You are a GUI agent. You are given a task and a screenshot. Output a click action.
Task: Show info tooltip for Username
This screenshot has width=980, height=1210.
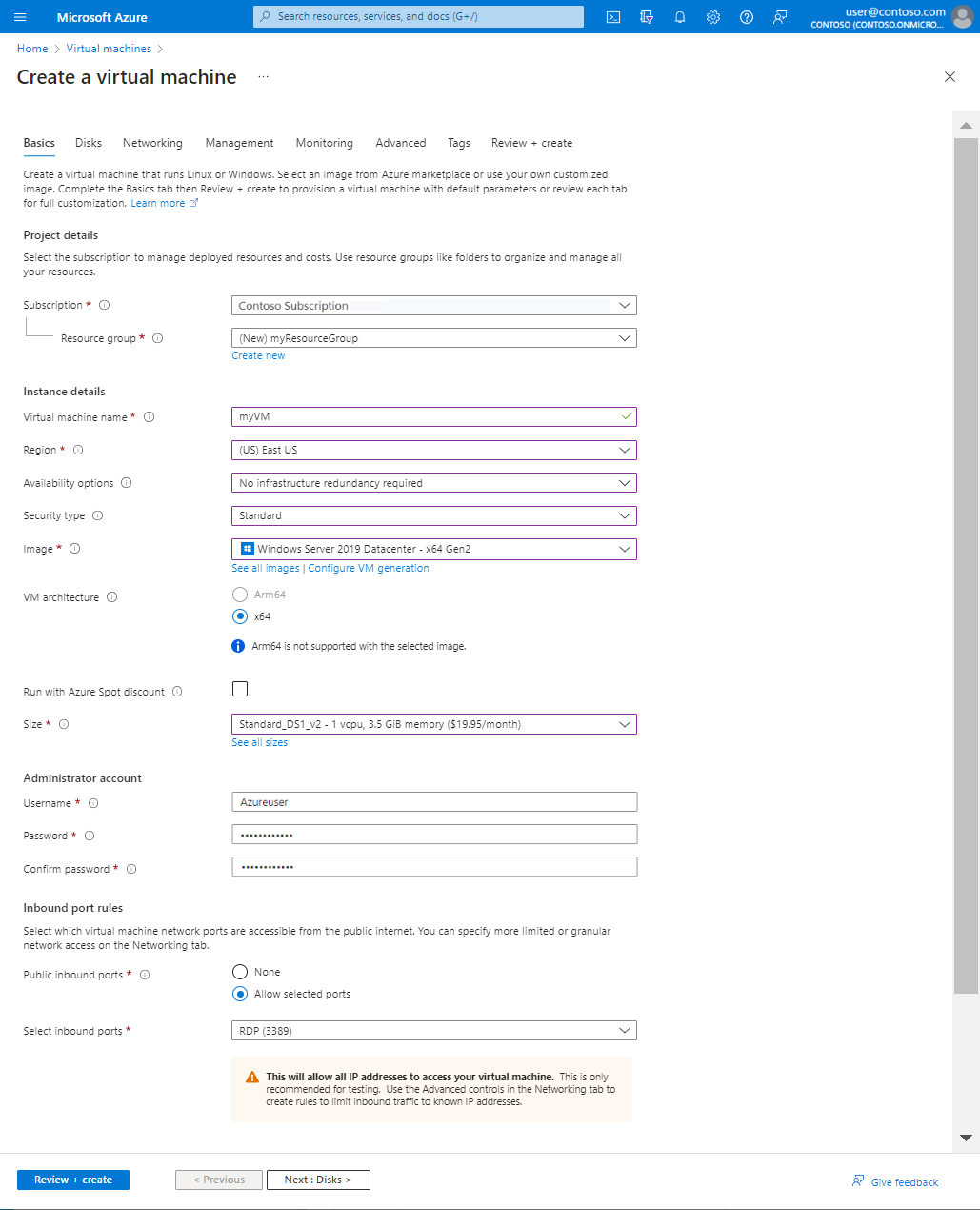[x=93, y=803]
